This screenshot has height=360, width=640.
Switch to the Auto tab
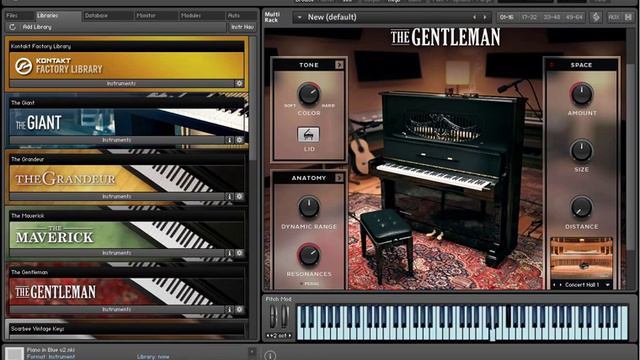(x=241, y=16)
